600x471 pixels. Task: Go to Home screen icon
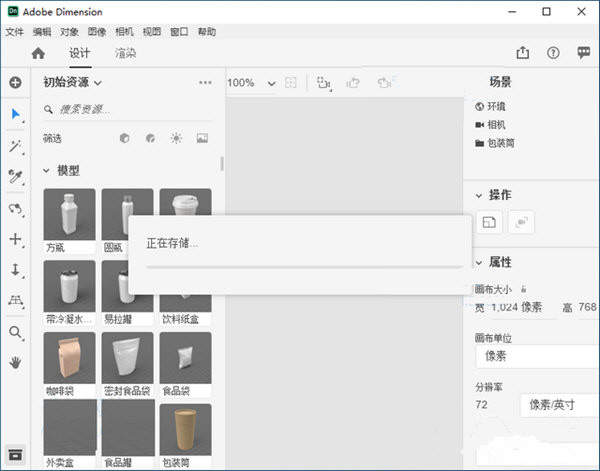click(38, 53)
